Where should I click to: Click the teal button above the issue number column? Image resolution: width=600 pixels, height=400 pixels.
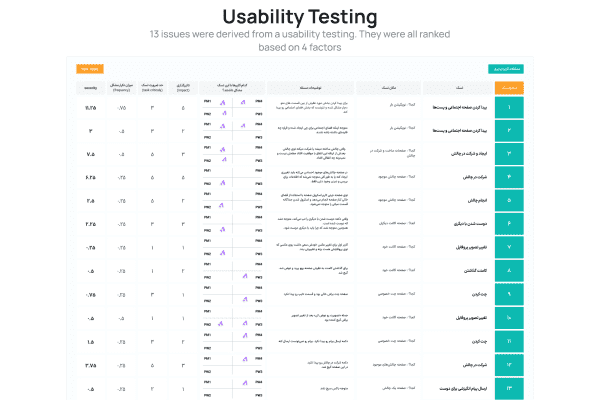pyautogui.click(x=506, y=69)
